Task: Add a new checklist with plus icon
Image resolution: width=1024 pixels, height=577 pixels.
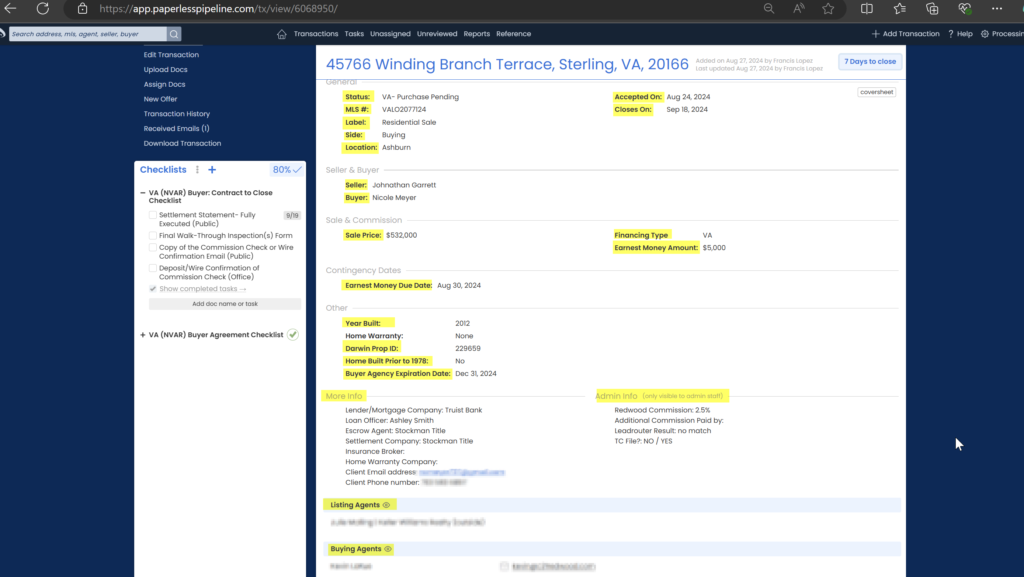Action: (212, 170)
